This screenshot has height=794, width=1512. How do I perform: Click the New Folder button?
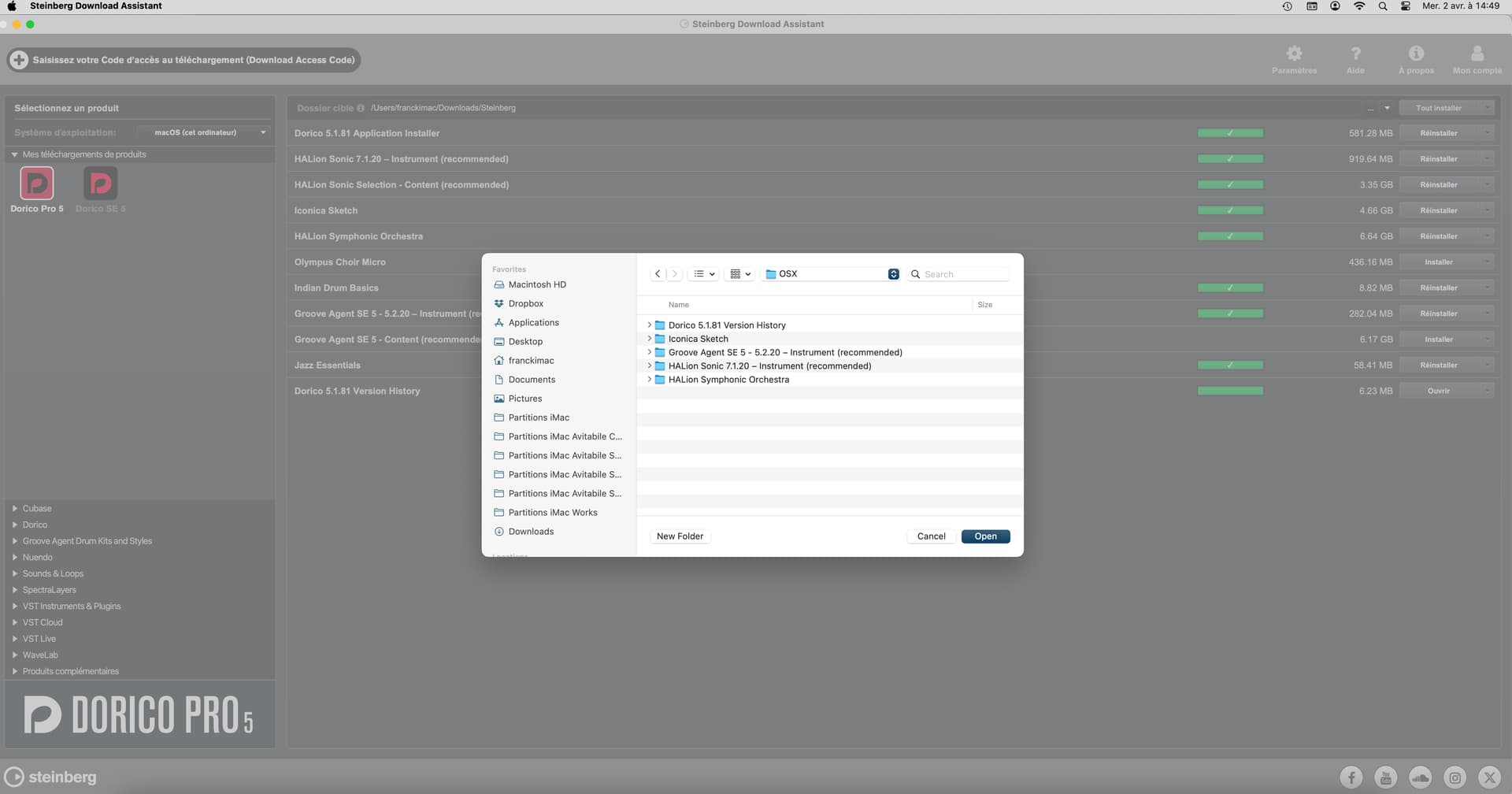(680, 536)
